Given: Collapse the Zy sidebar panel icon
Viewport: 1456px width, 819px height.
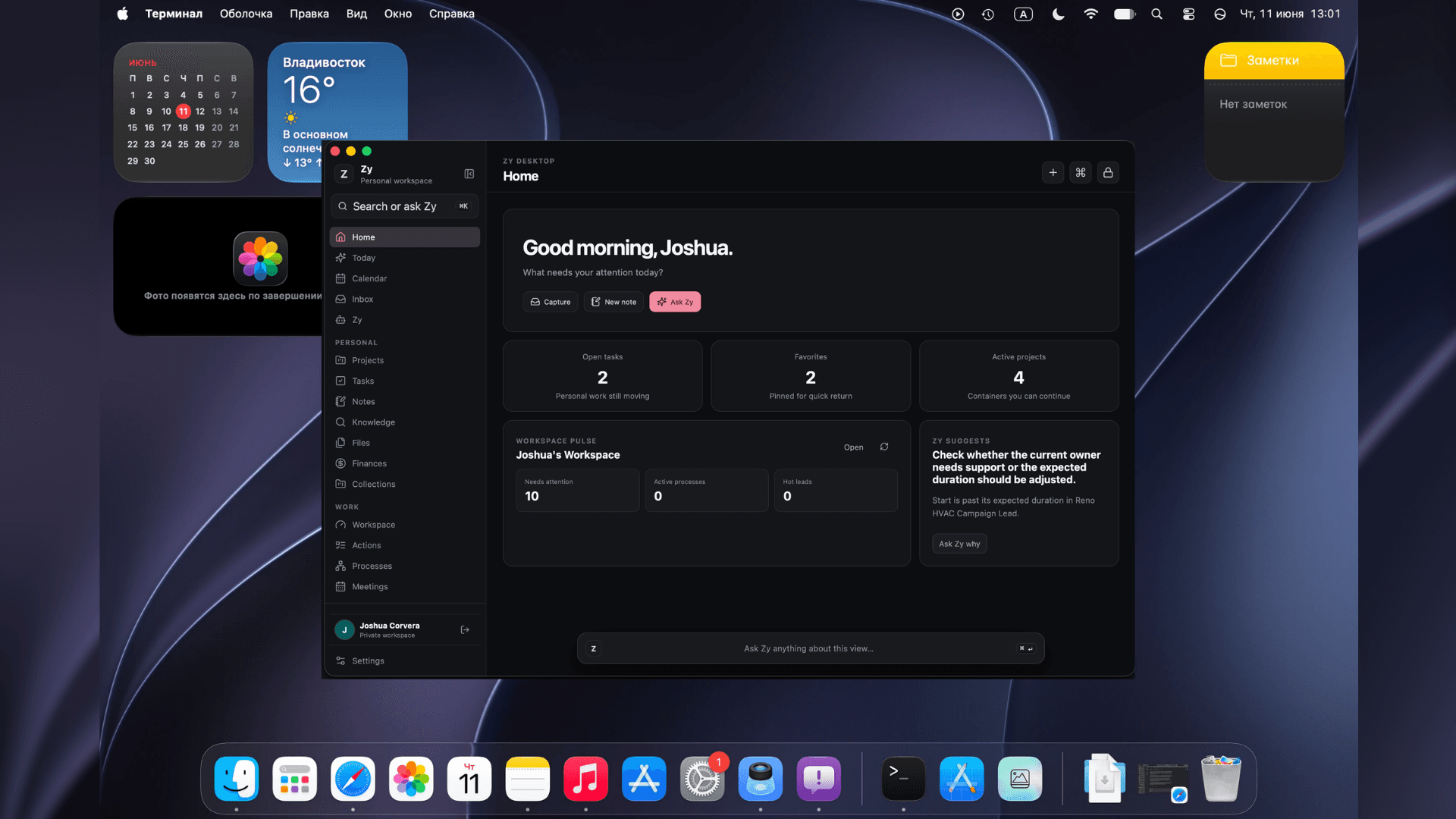Looking at the screenshot, I should 469,174.
